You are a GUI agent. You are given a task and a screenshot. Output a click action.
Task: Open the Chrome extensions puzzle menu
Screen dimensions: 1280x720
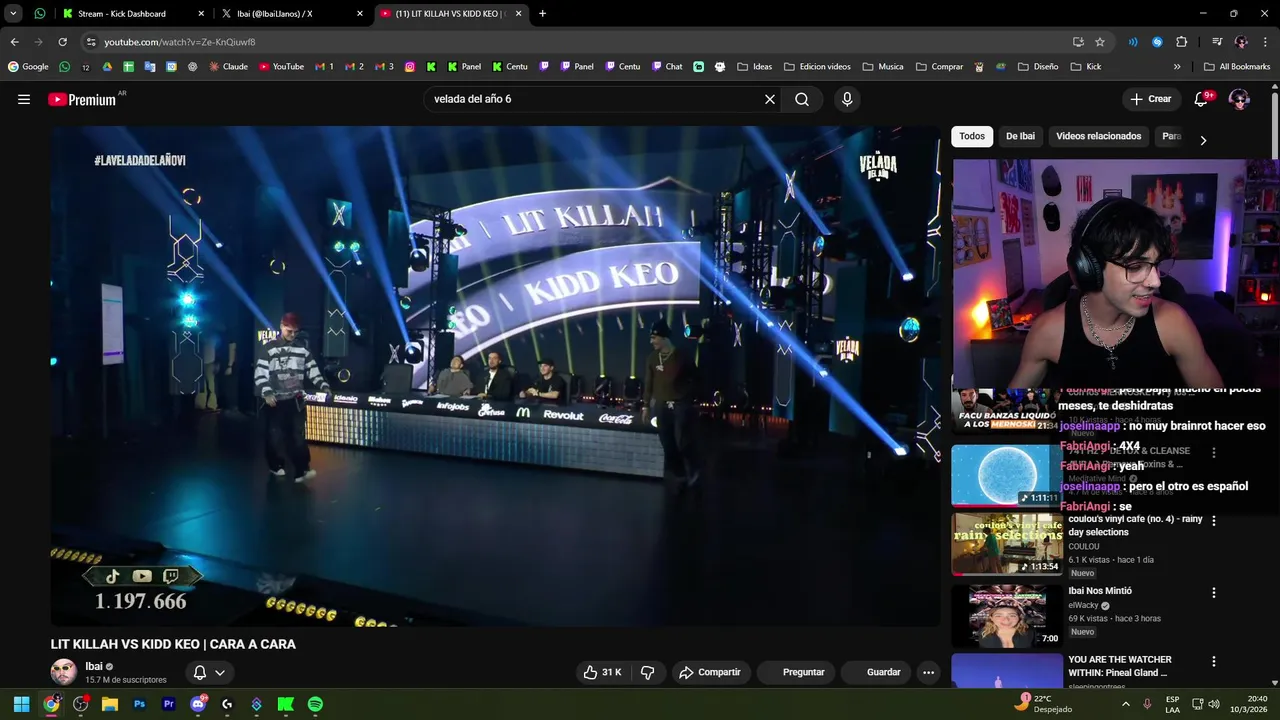[1181, 42]
